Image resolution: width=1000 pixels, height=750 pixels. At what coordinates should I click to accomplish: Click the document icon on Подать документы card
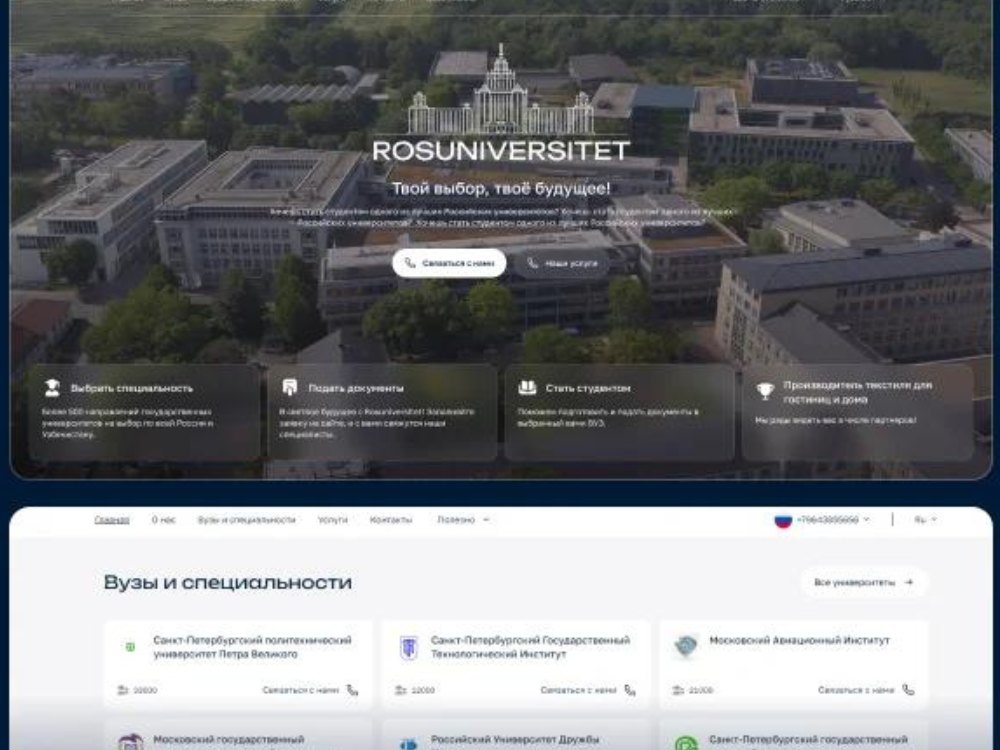[290, 387]
